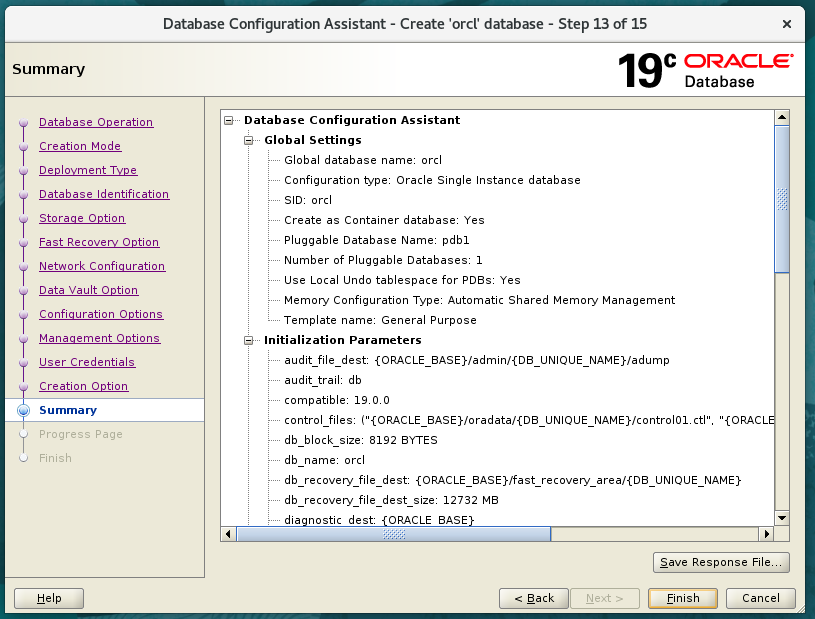Collapse the Database Configuration Assistant root node
Image resolution: width=815 pixels, height=619 pixels.
[x=228, y=121]
